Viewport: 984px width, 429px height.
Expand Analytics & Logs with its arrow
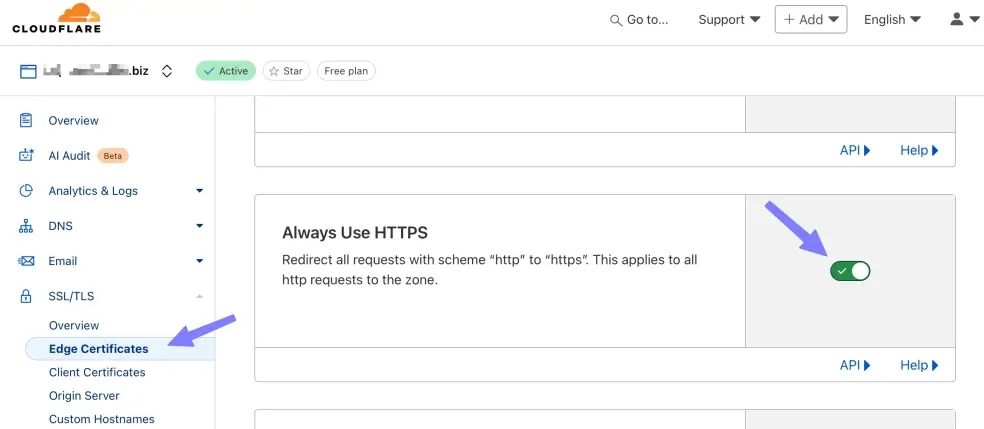tap(200, 191)
